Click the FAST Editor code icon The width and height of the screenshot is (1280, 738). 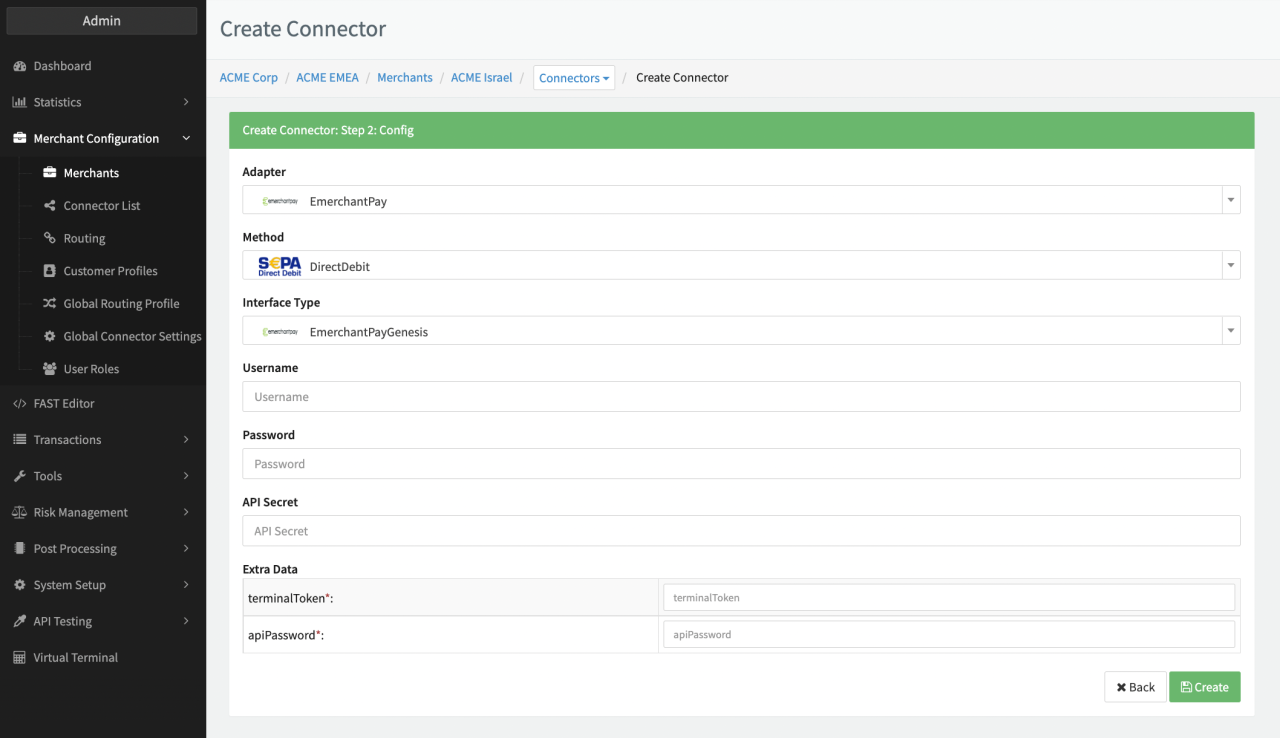point(19,404)
